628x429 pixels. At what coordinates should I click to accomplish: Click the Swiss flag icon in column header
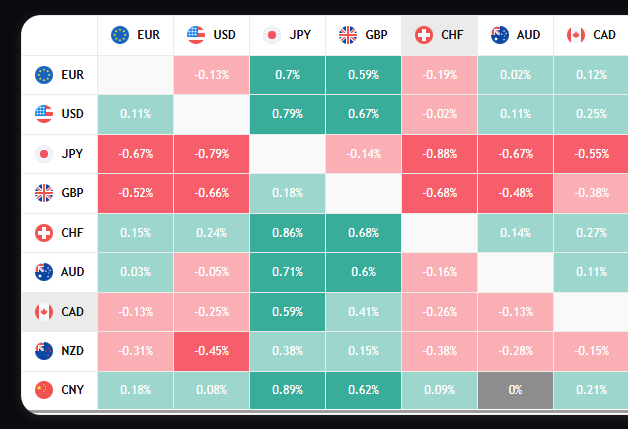pos(423,35)
